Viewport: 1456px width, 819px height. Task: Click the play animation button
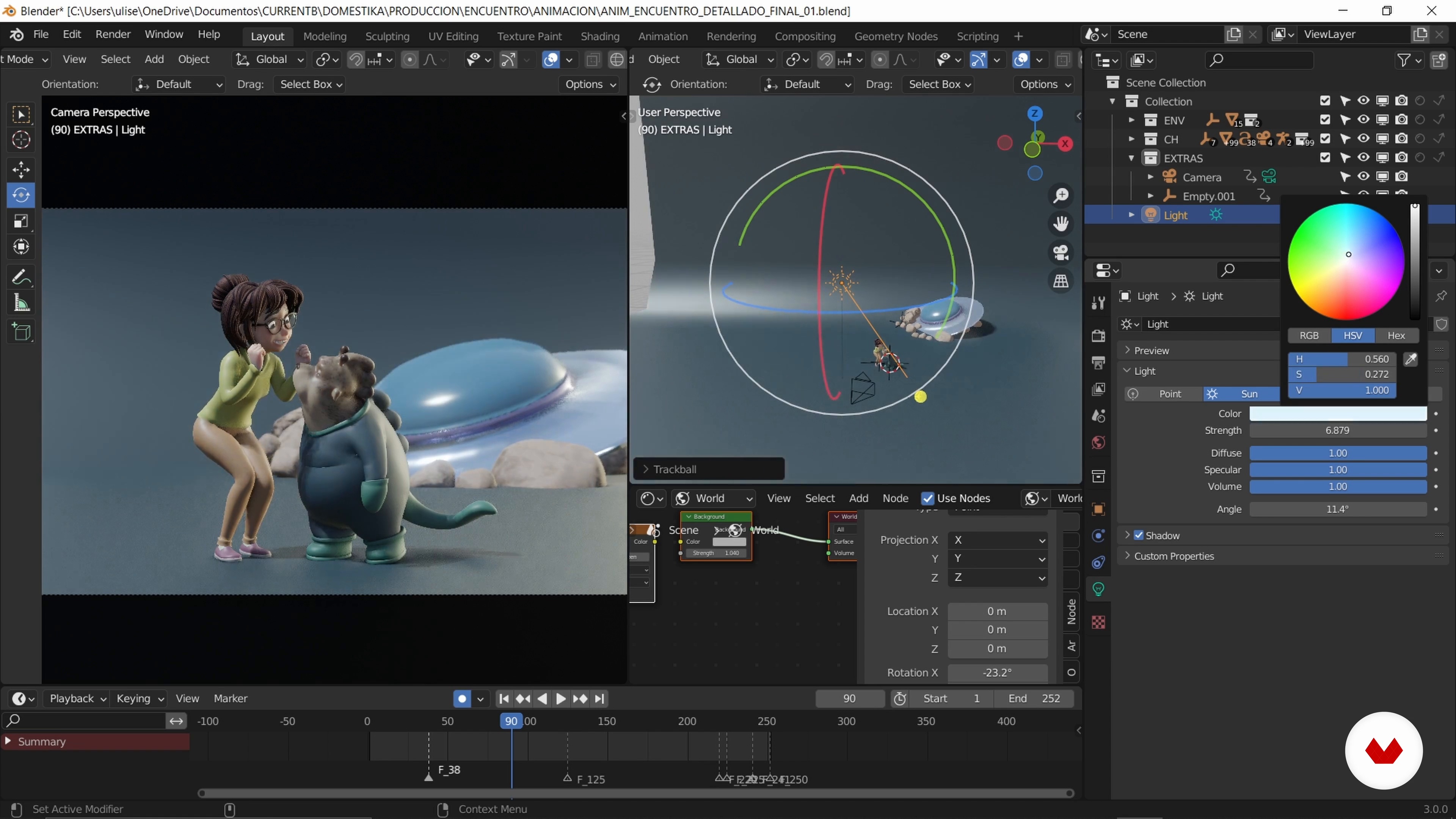[x=560, y=698]
